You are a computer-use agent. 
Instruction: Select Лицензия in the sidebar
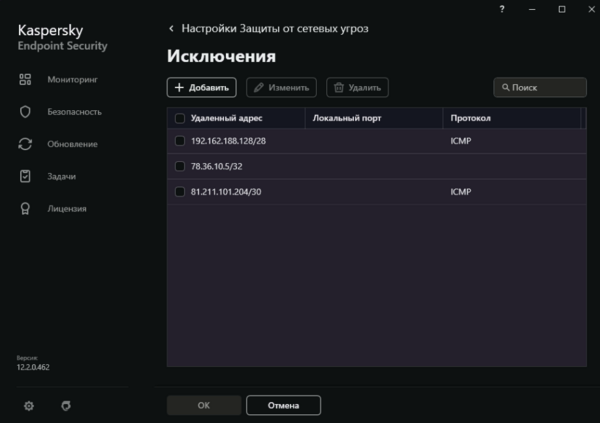[67, 209]
